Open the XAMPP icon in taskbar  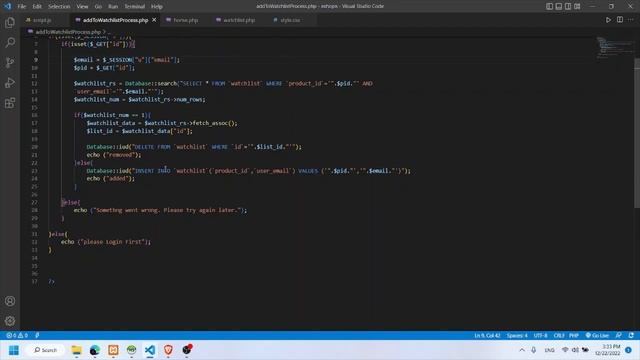point(113,350)
